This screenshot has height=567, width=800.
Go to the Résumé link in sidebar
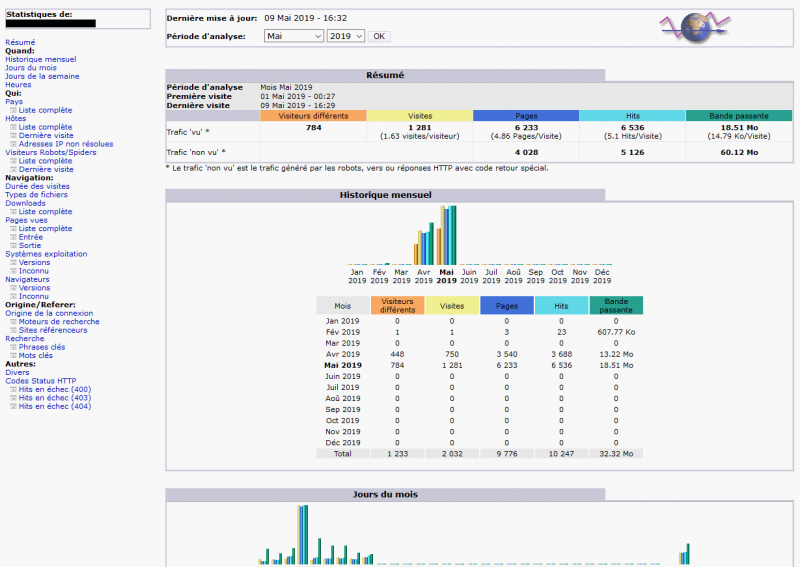20,43
